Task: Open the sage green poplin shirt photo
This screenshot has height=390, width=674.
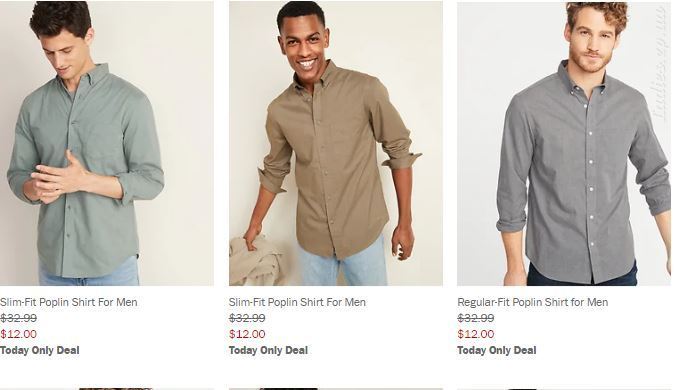Action: [x=107, y=143]
